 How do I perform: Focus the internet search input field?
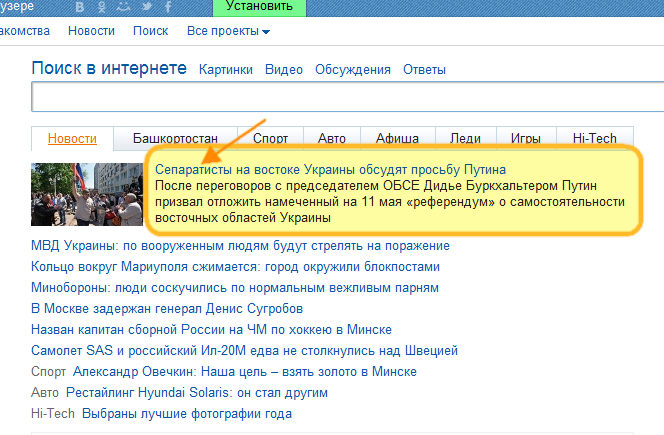(348, 97)
